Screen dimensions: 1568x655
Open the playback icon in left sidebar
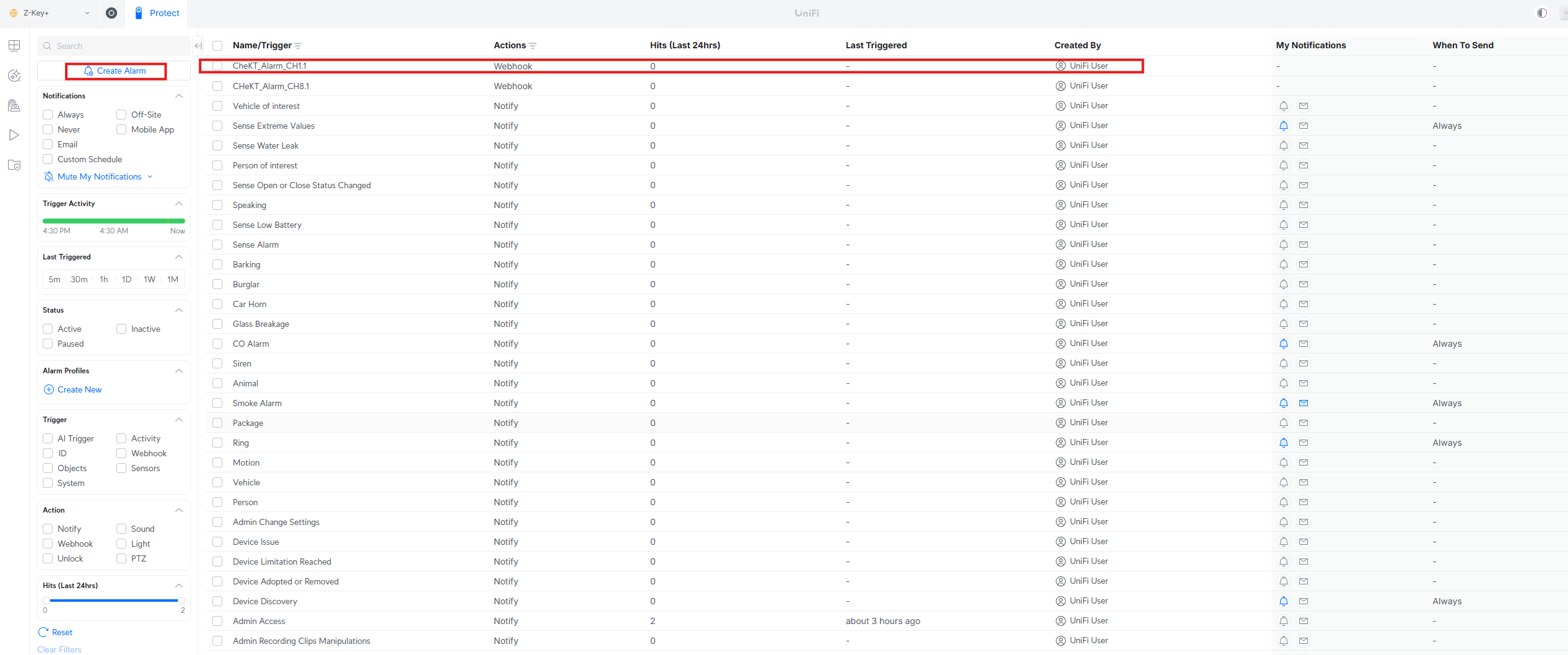(14, 135)
